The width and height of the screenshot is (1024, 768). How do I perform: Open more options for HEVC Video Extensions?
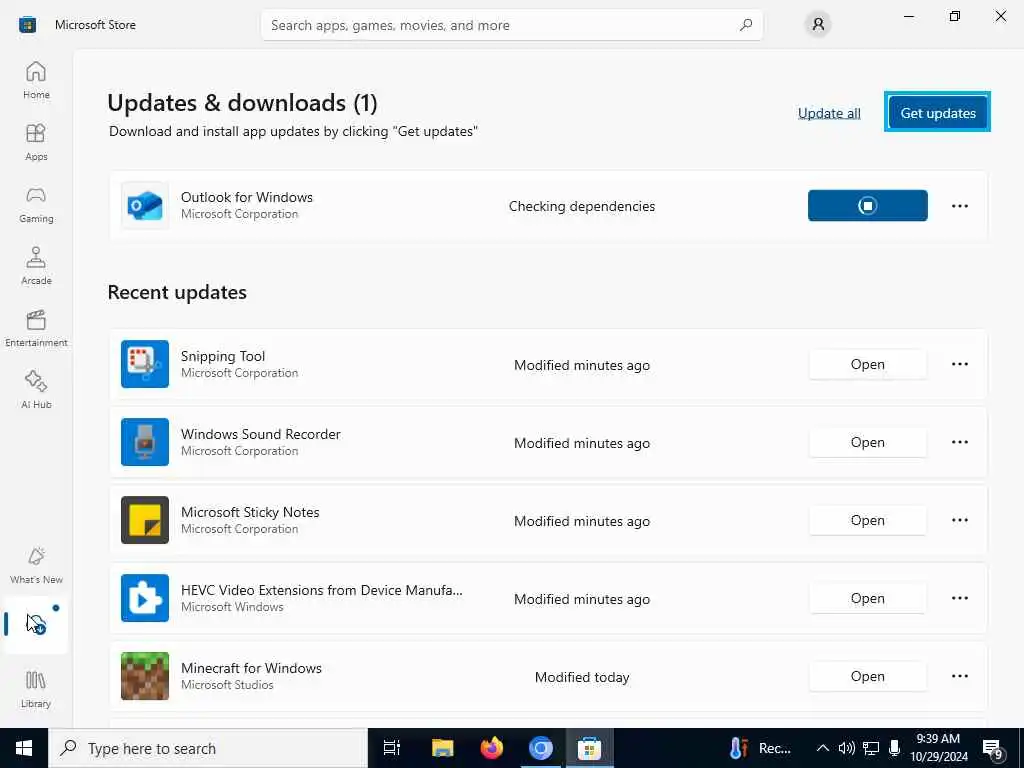[959, 598]
